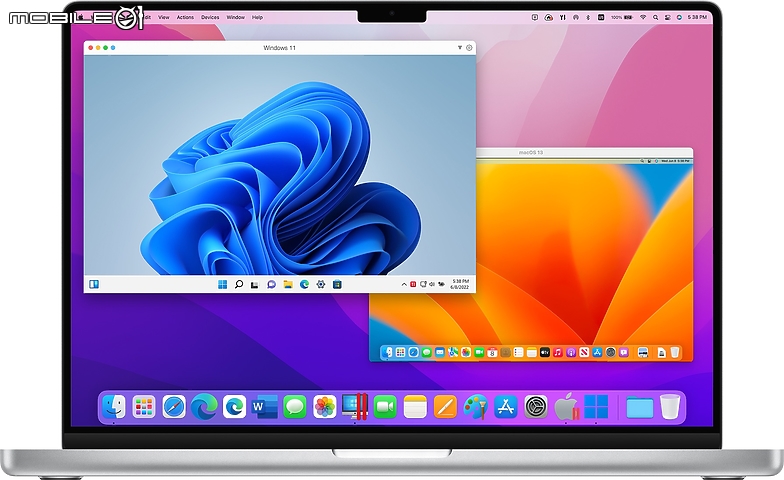Open Spotlight search in the menu bar
Screen dimensions: 784x480
point(655,17)
